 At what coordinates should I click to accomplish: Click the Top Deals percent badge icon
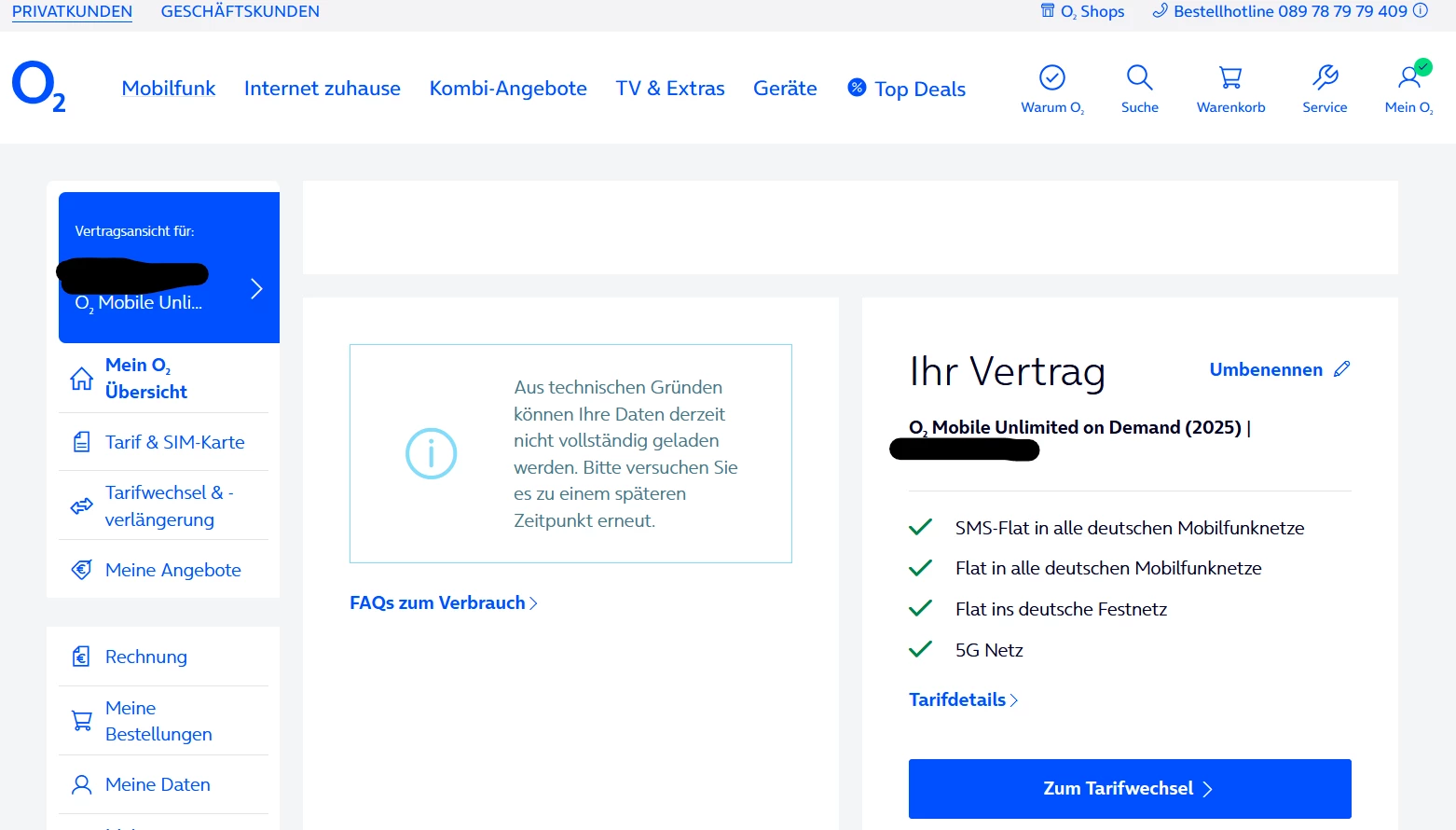point(857,87)
